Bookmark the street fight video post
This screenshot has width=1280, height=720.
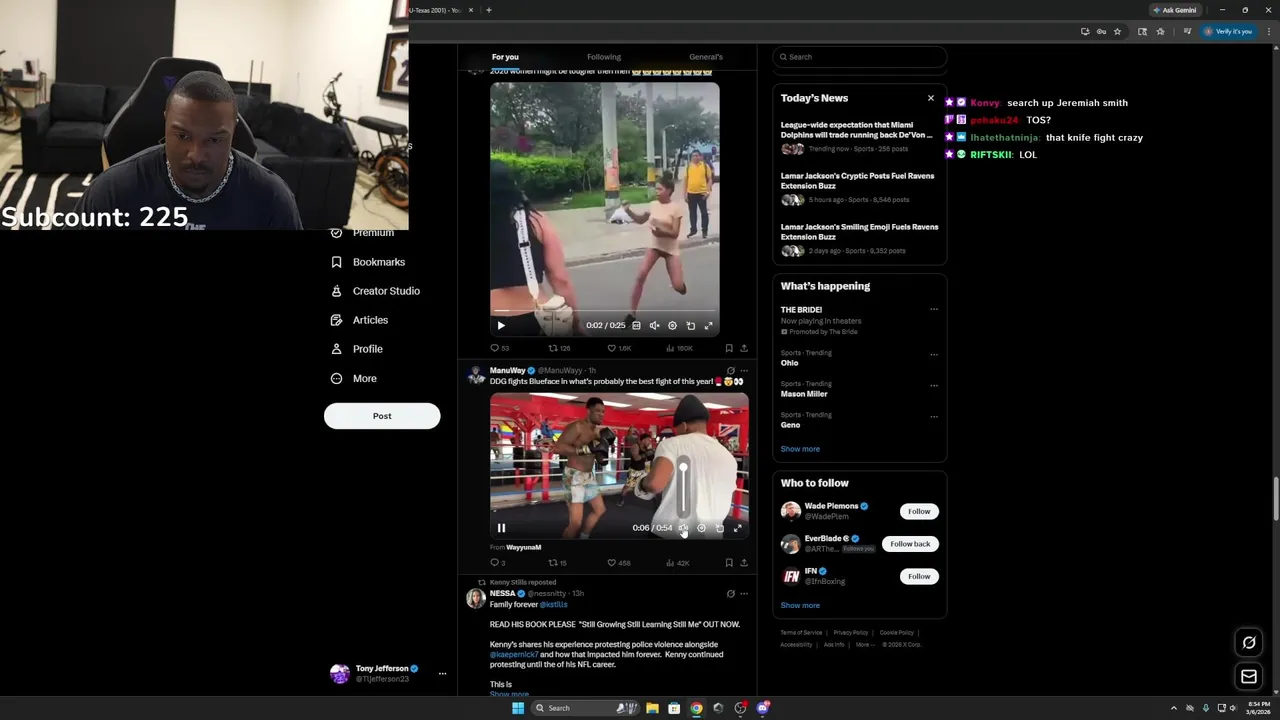coord(729,348)
